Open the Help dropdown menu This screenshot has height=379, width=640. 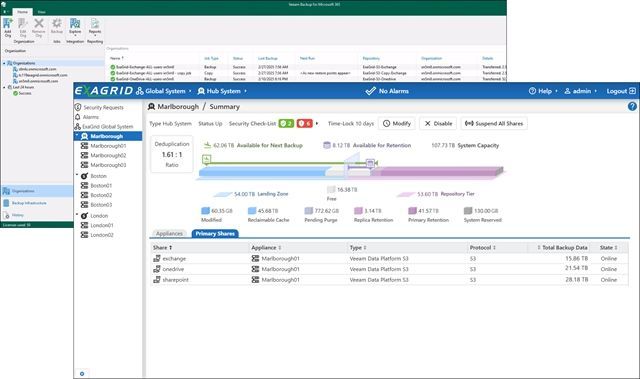(543, 91)
